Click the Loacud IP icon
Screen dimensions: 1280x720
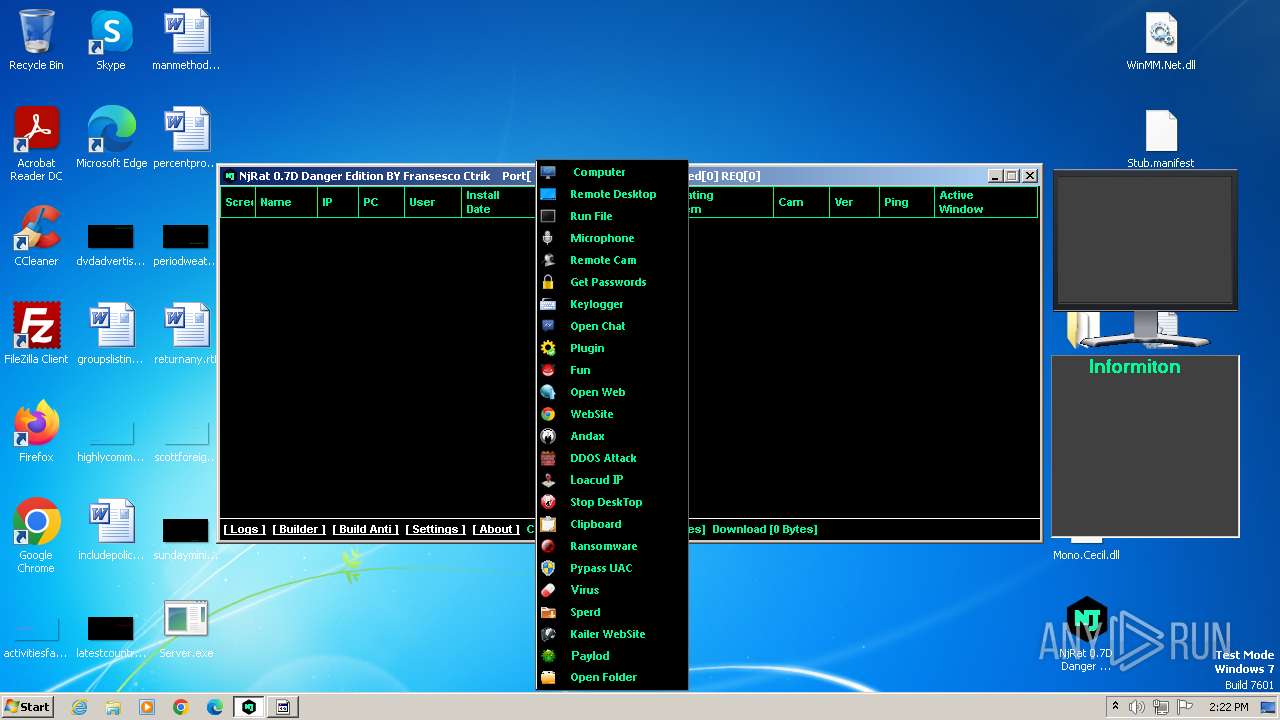coord(548,480)
